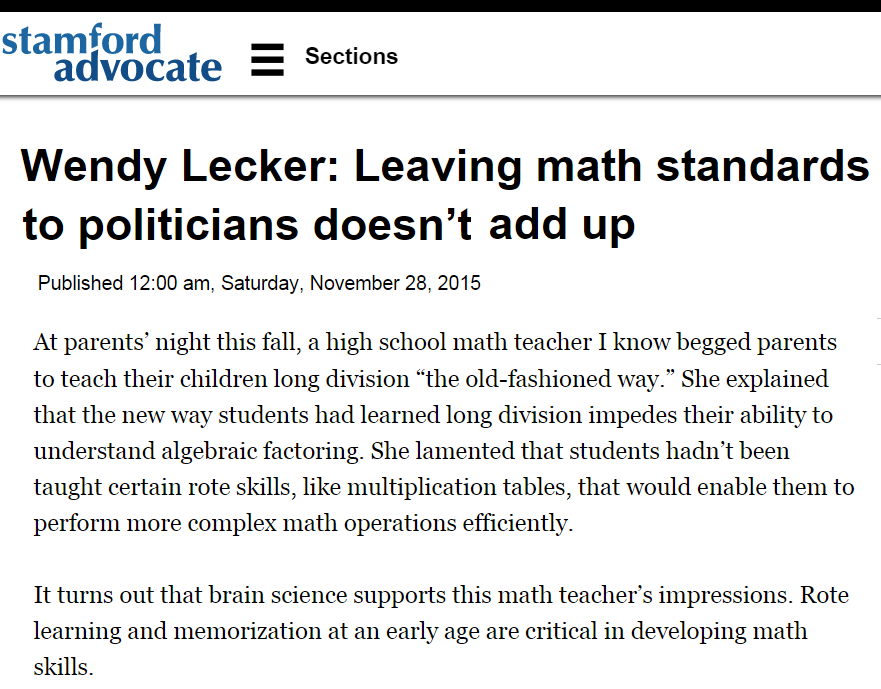Click the date 'November 28, 2015'
This screenshot has height=689, width=881.
coord(395,283)
